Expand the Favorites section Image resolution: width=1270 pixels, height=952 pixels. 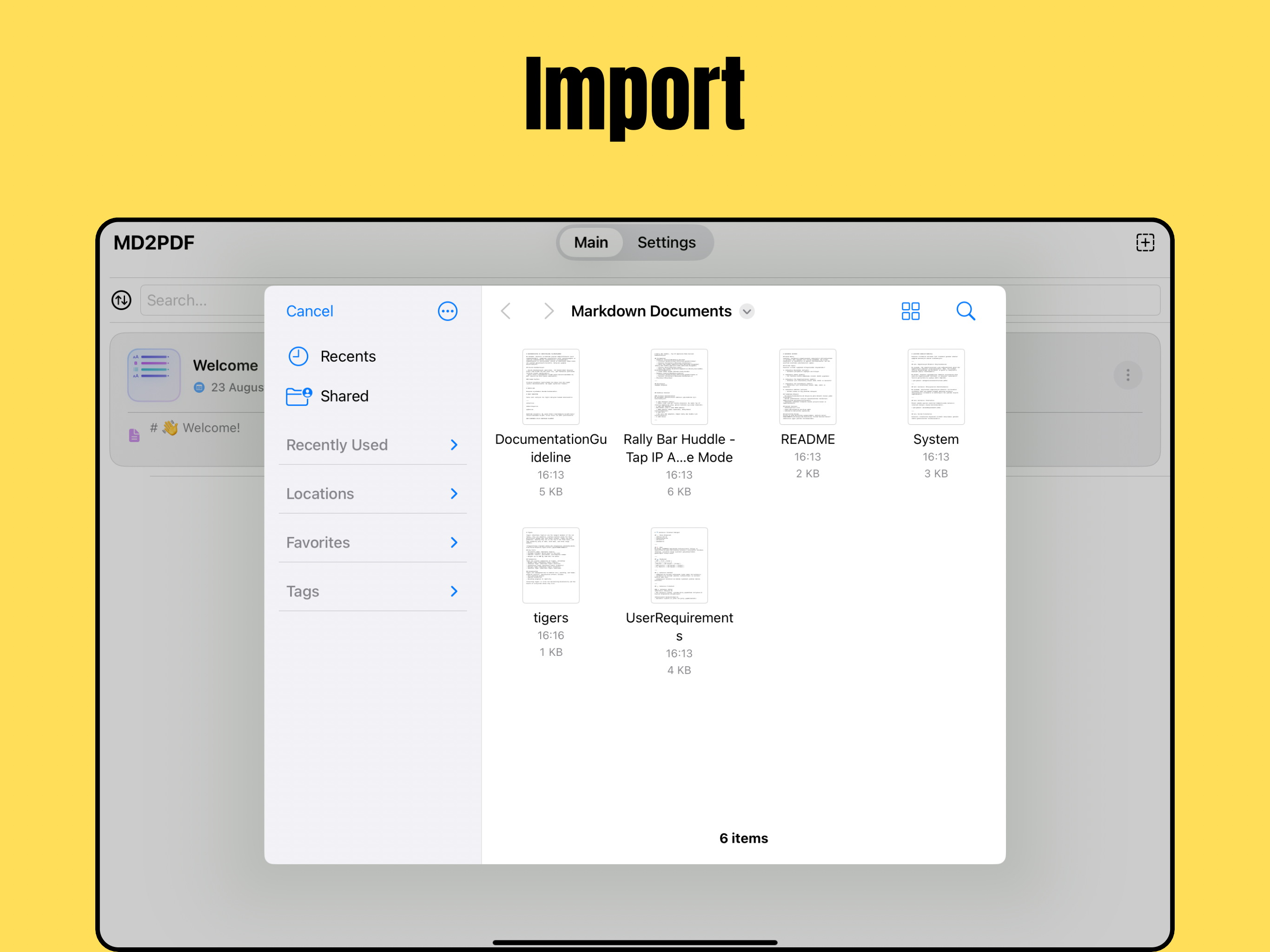372,542
